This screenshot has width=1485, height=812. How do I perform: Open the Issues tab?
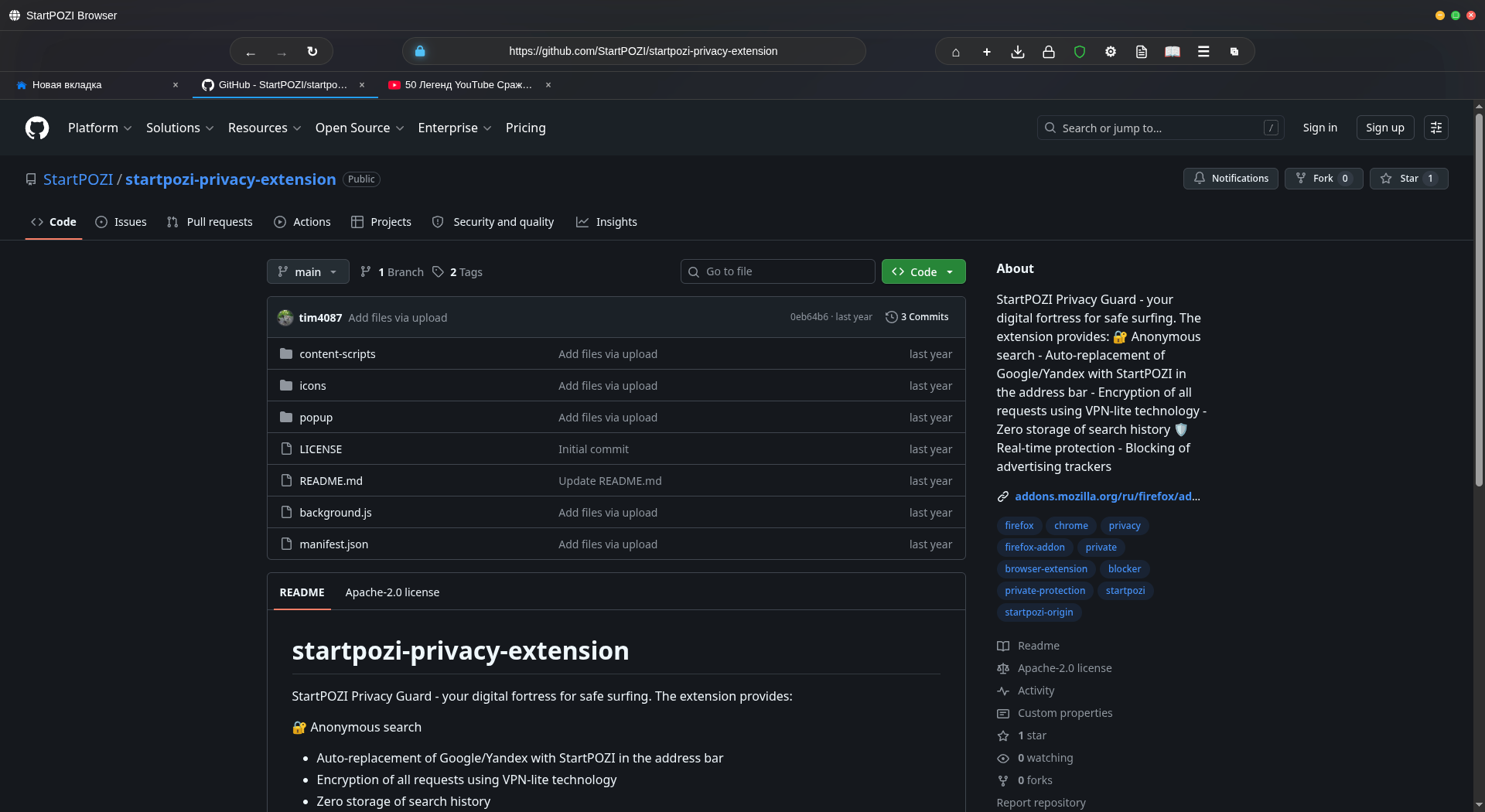click(121, 222)
